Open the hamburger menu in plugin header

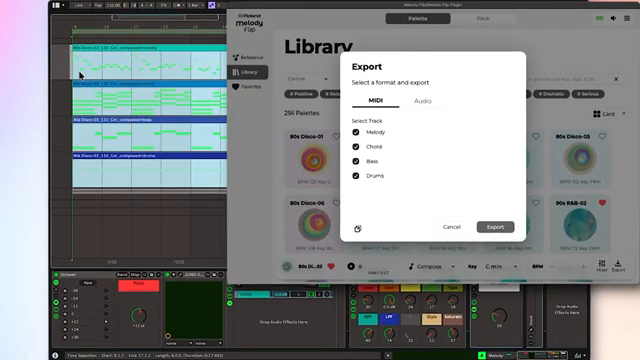(x=627, y=18)
